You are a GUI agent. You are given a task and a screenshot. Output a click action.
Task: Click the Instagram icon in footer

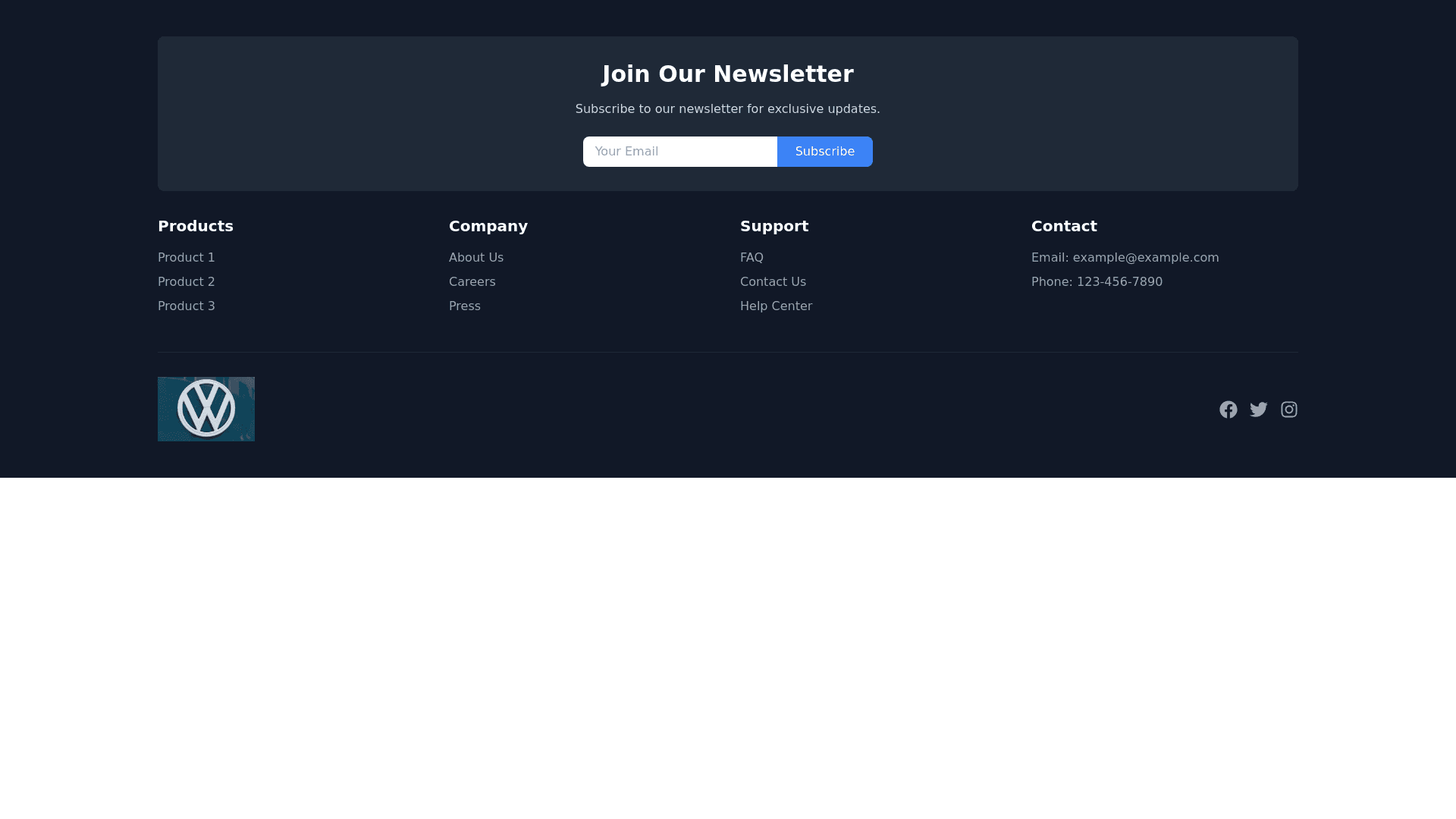pos(1288,409)
